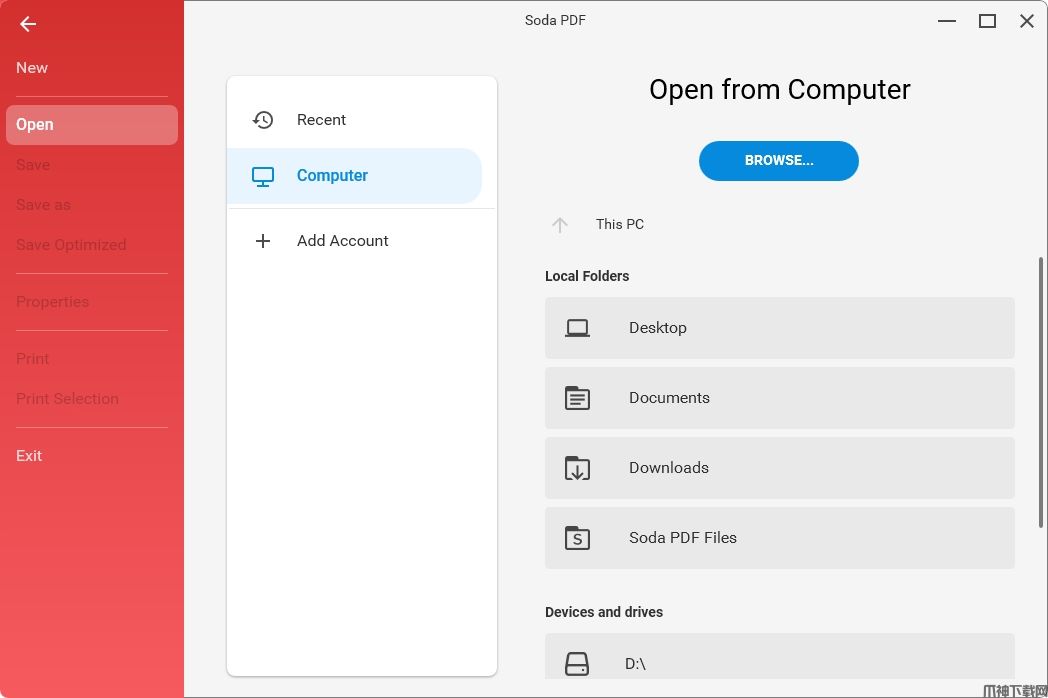This screenshot has height=698, width=1048.
Task: Maximize the Soda PDF window
Action: pyautogui.click(x=987, y=21)
